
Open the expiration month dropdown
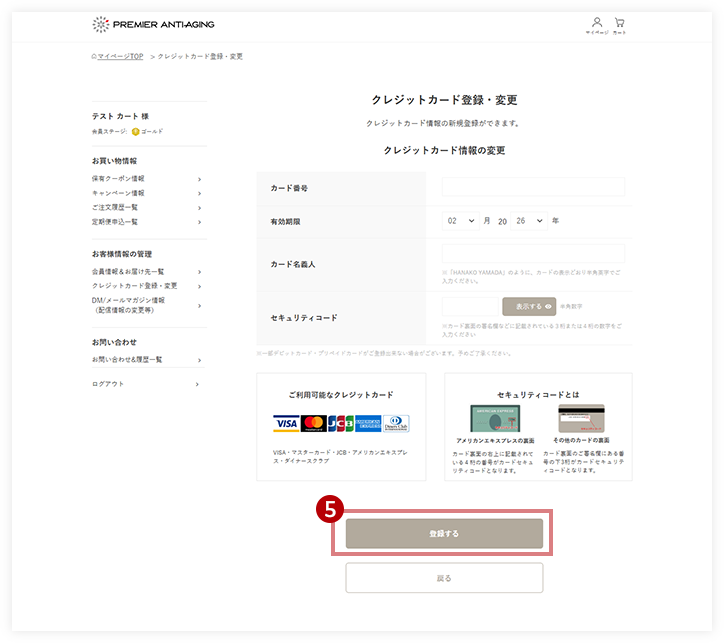461,221
